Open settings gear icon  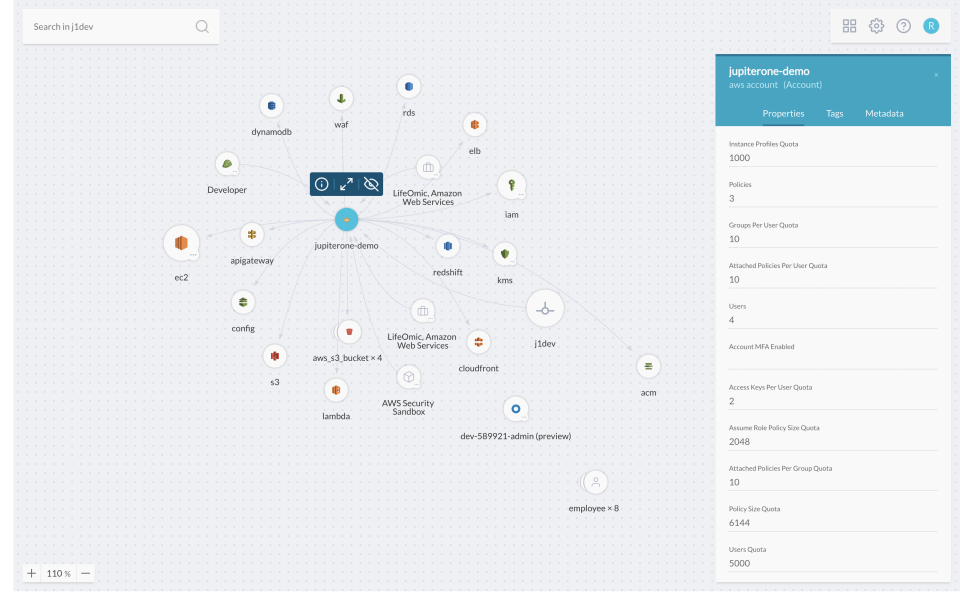(x=876, y=26)
